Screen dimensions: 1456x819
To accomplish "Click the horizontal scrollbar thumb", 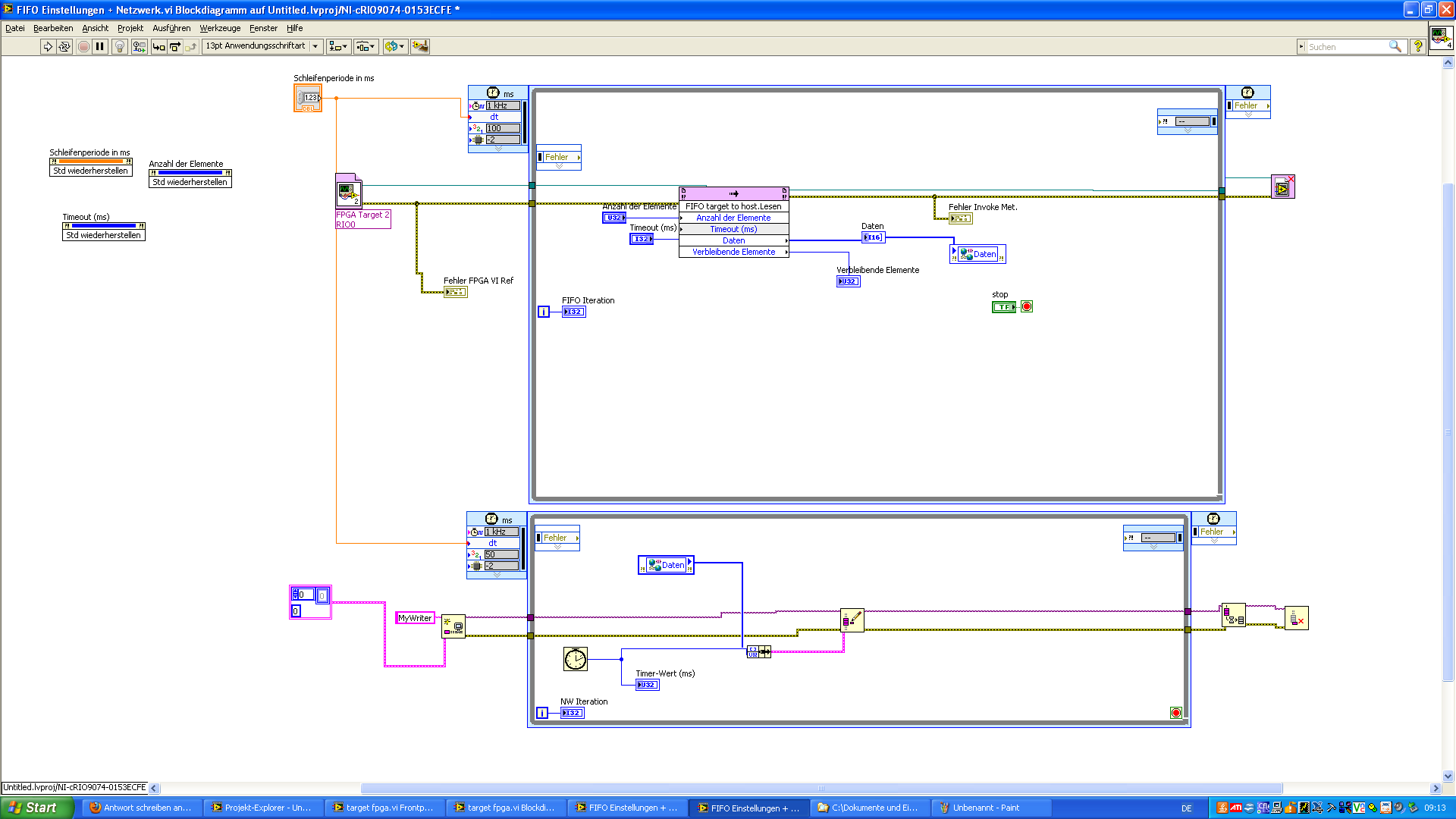I will (821, 789).
